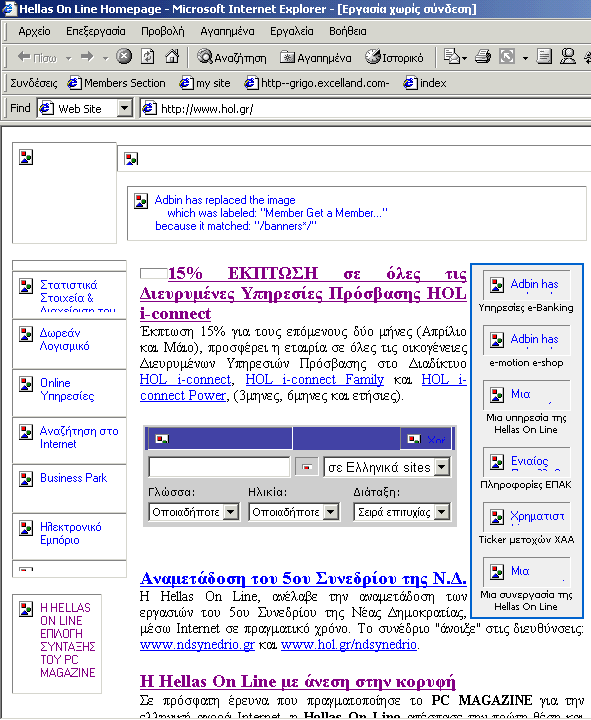Screen dimensions: 591x720
Task: Open the Βοήθεια menu
Action: point(348,31)
